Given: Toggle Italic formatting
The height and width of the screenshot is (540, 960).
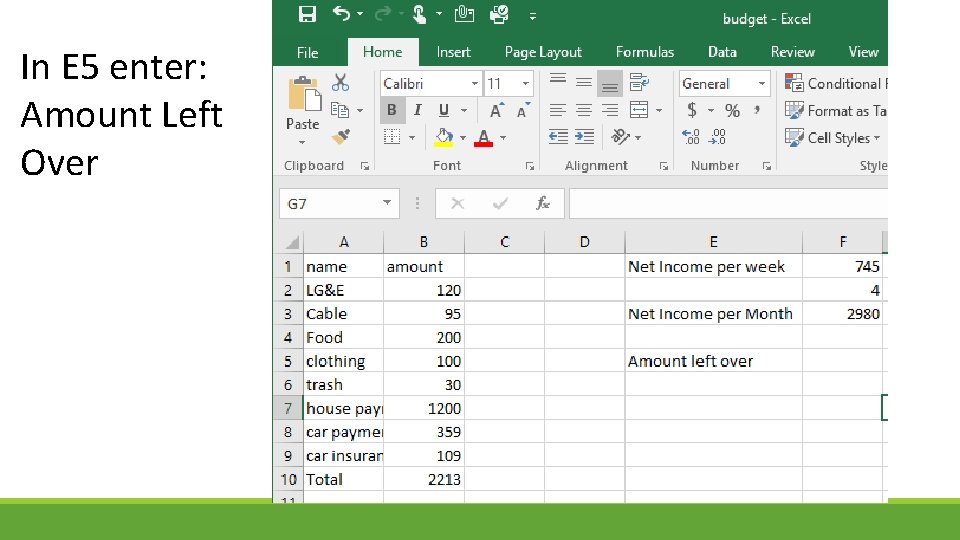Looking at the screenshot, I should click(x=418, y=110).
